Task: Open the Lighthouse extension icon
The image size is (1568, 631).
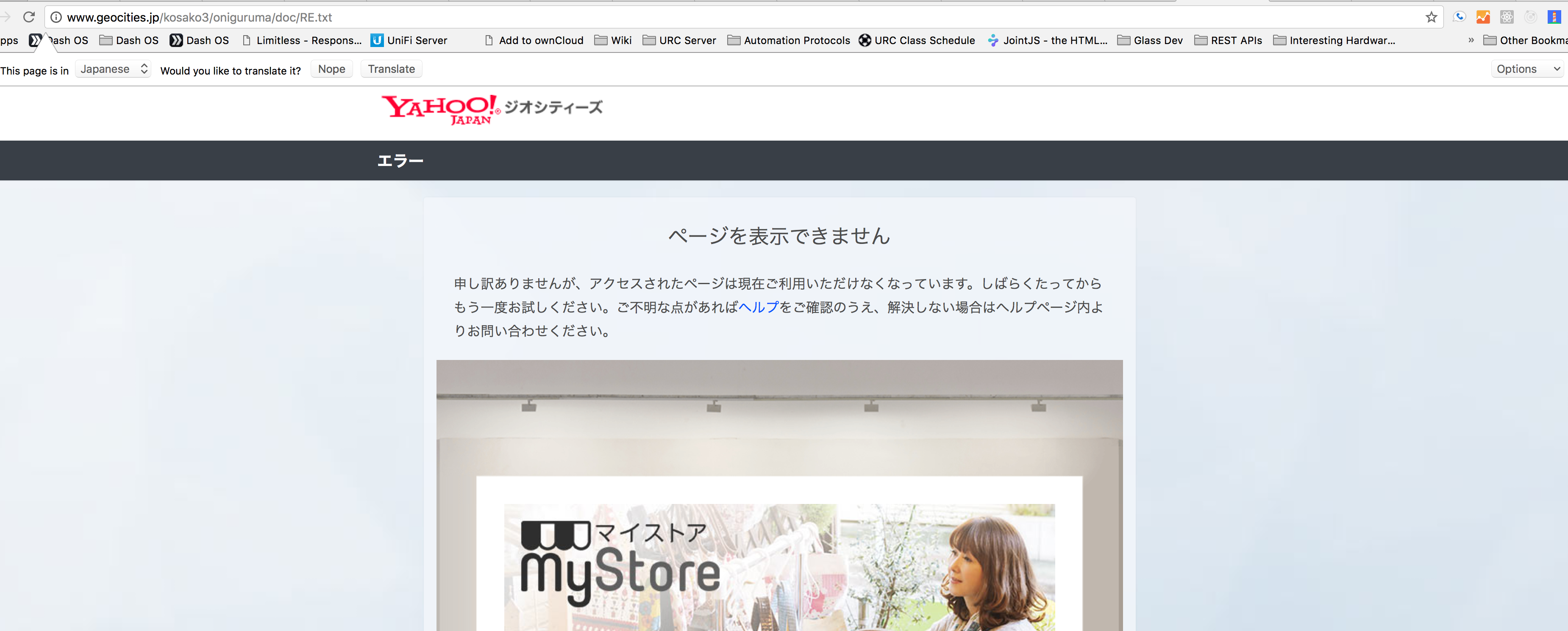Action: pyautogui.click(x=1554, y=17)
